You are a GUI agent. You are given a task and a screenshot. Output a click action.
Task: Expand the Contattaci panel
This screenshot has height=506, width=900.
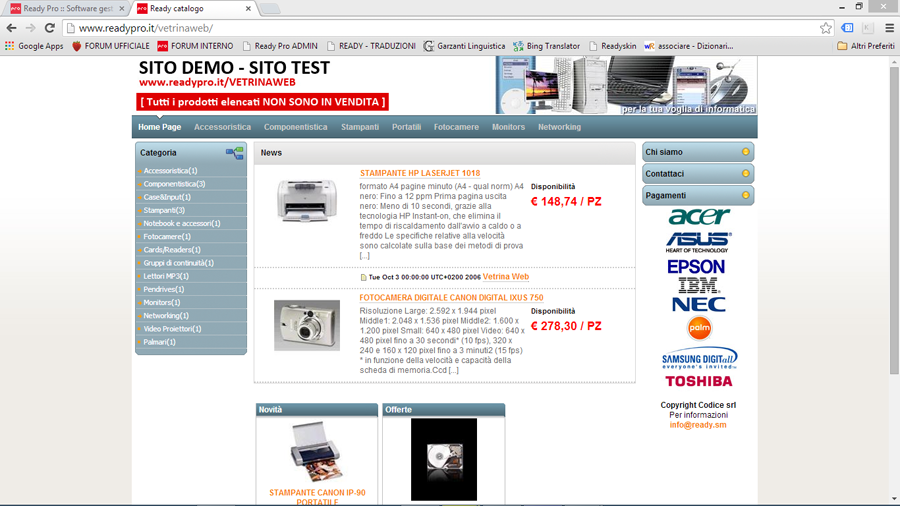coord(697,174)
